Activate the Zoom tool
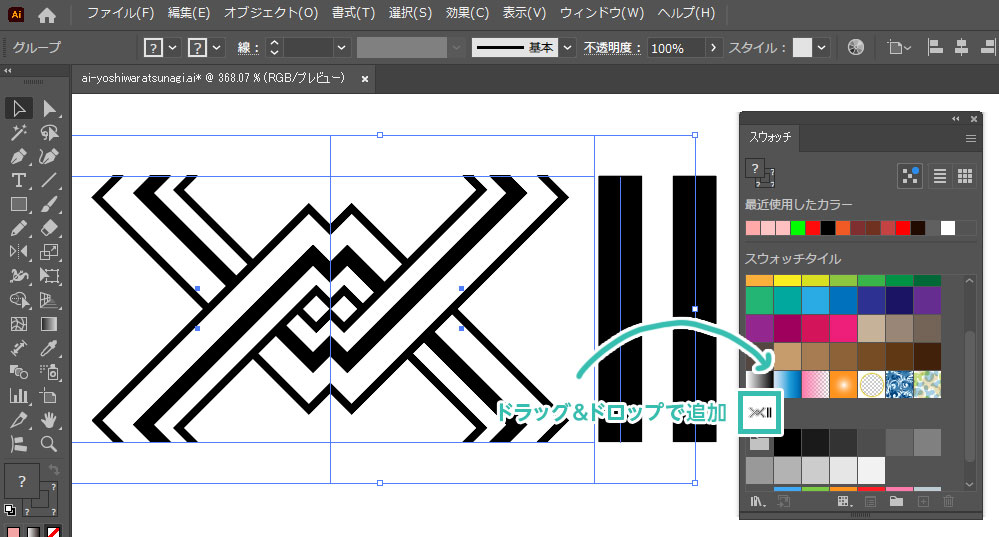 click(x=49, y=443)
